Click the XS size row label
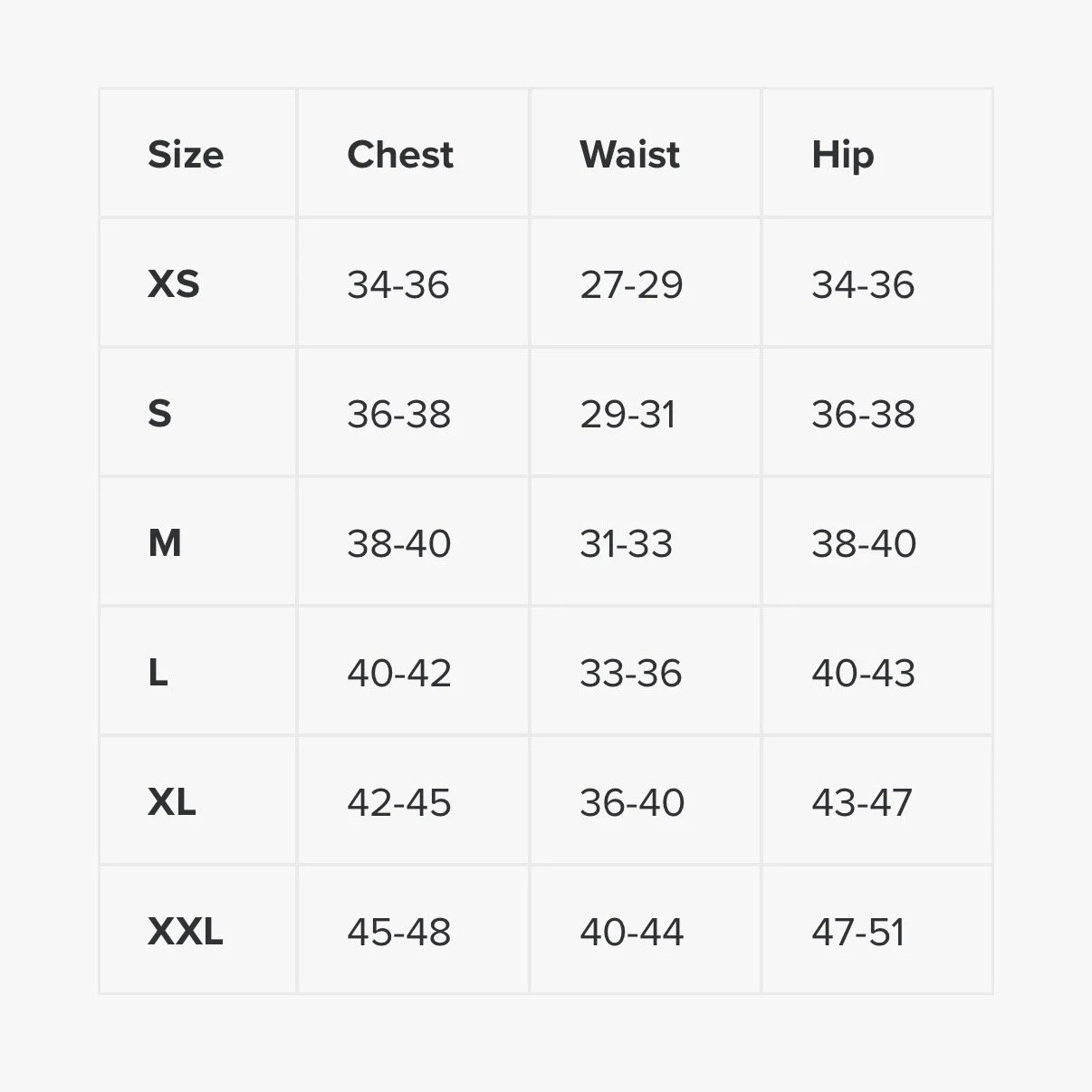 click(174, 284)
